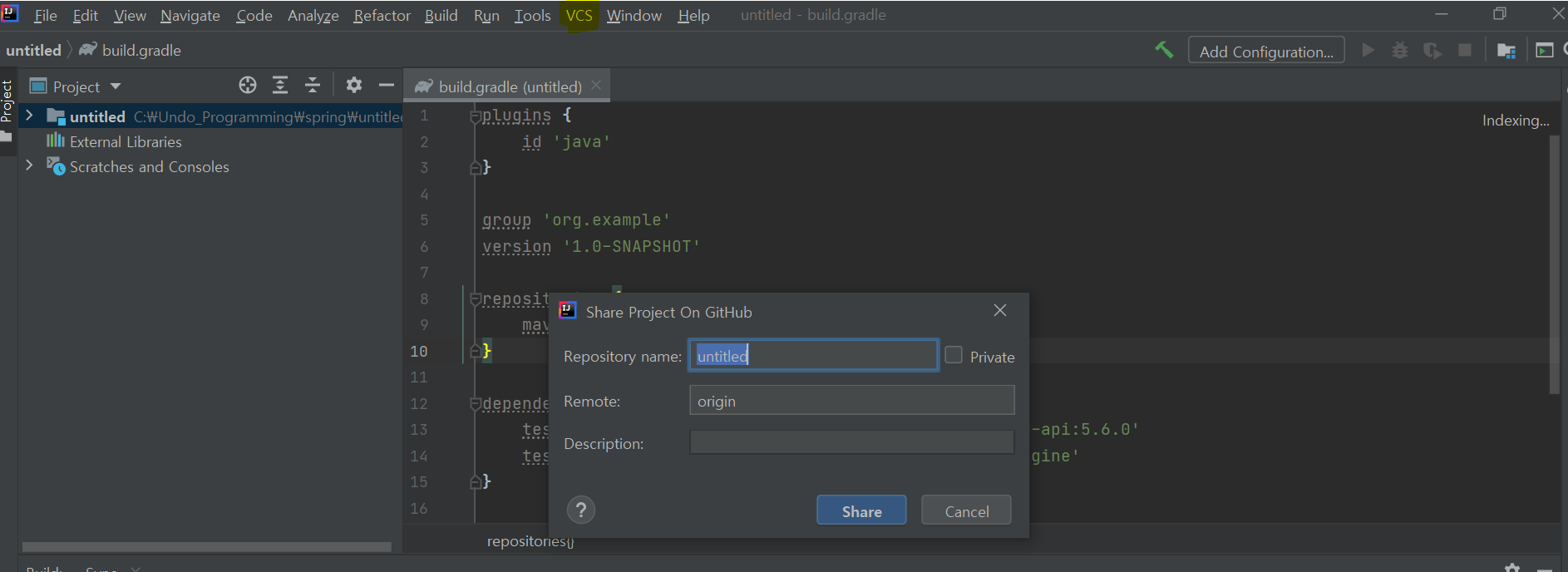This screenshot has width=1568, height=572.
Task: Click the Build project hammer icon
Action: [1164, 51]
